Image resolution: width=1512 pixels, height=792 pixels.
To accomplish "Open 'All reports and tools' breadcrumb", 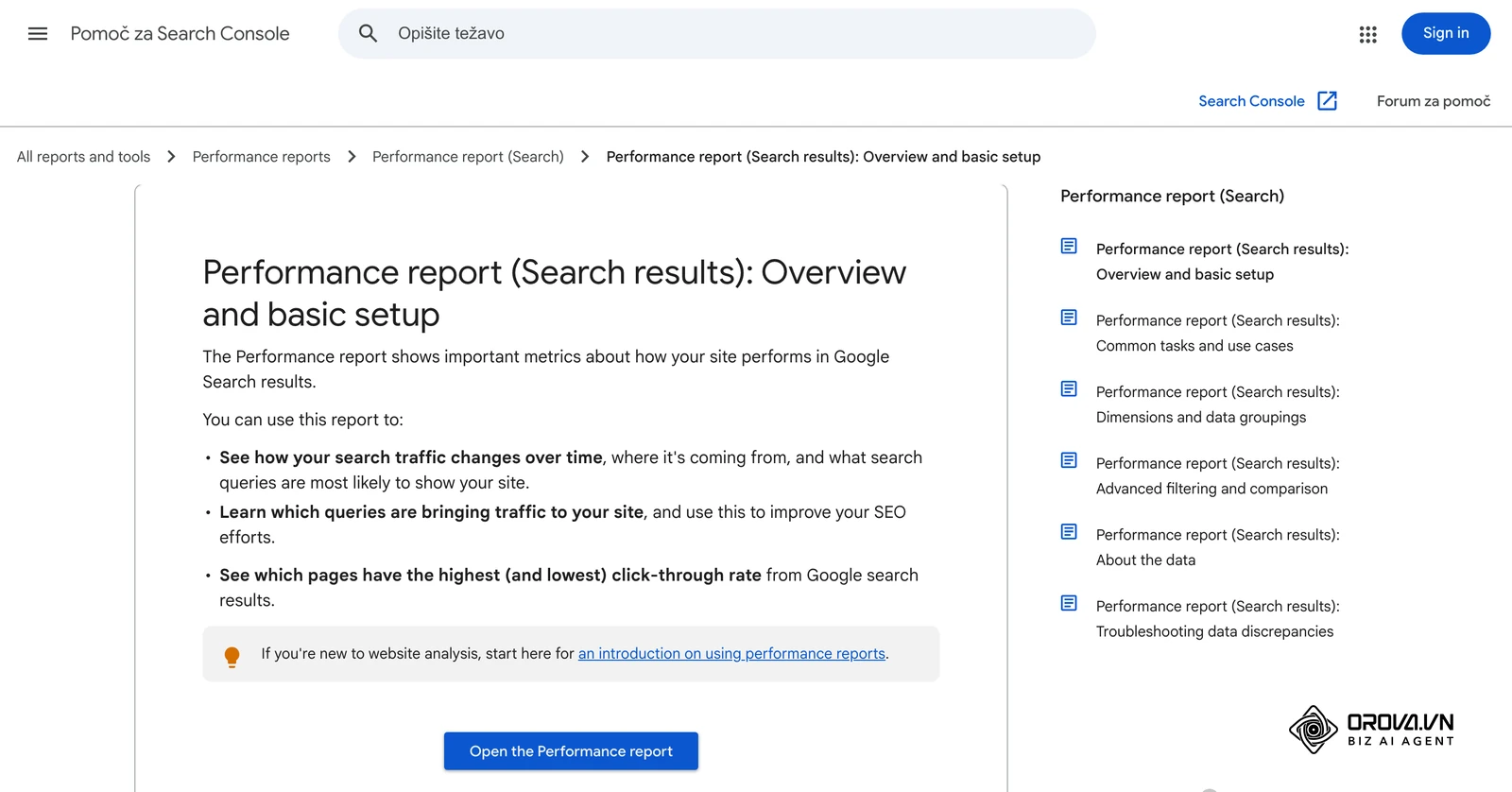I will (x=83, y=157).
